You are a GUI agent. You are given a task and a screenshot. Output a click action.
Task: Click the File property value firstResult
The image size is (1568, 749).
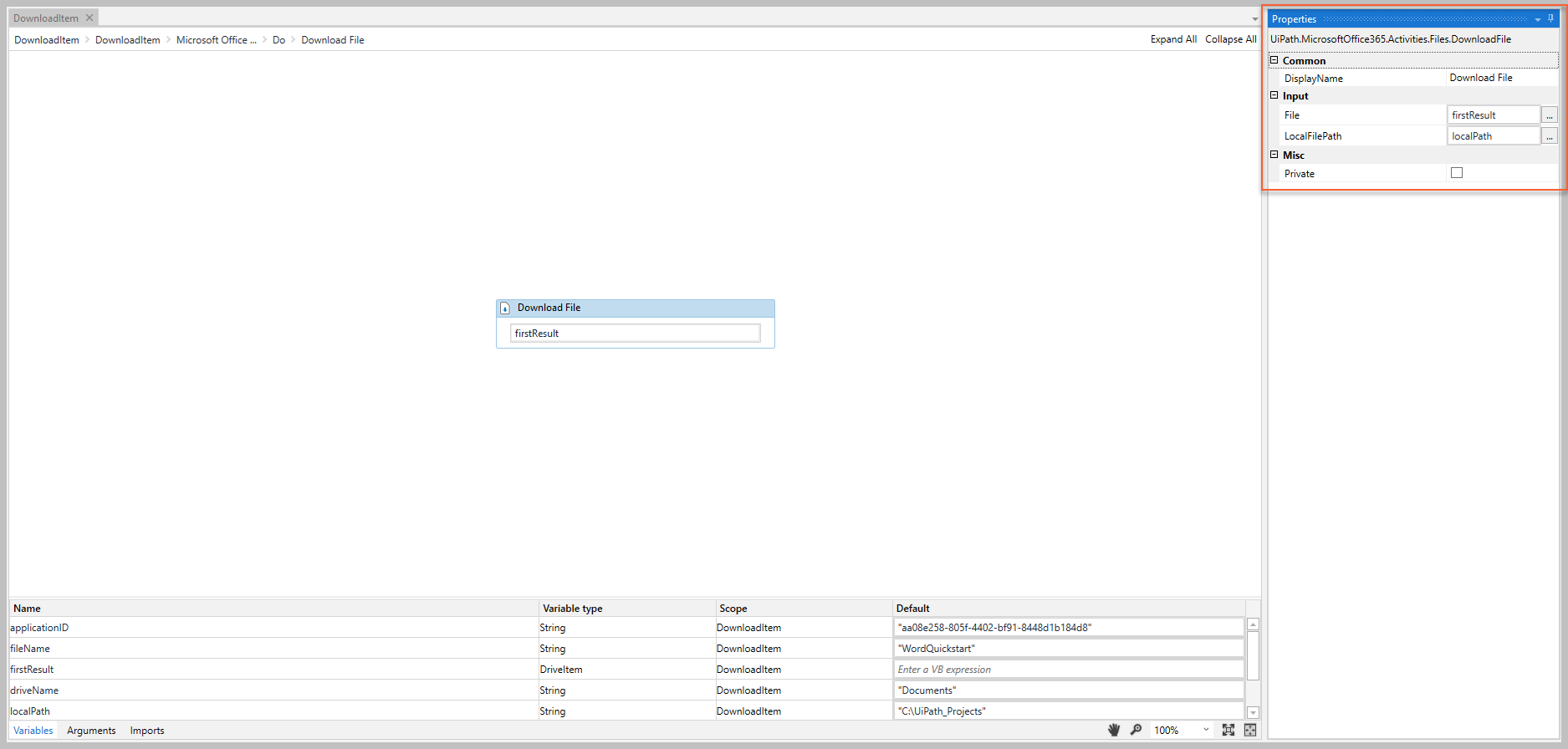pyautogui.click(x=1494, y=115)
